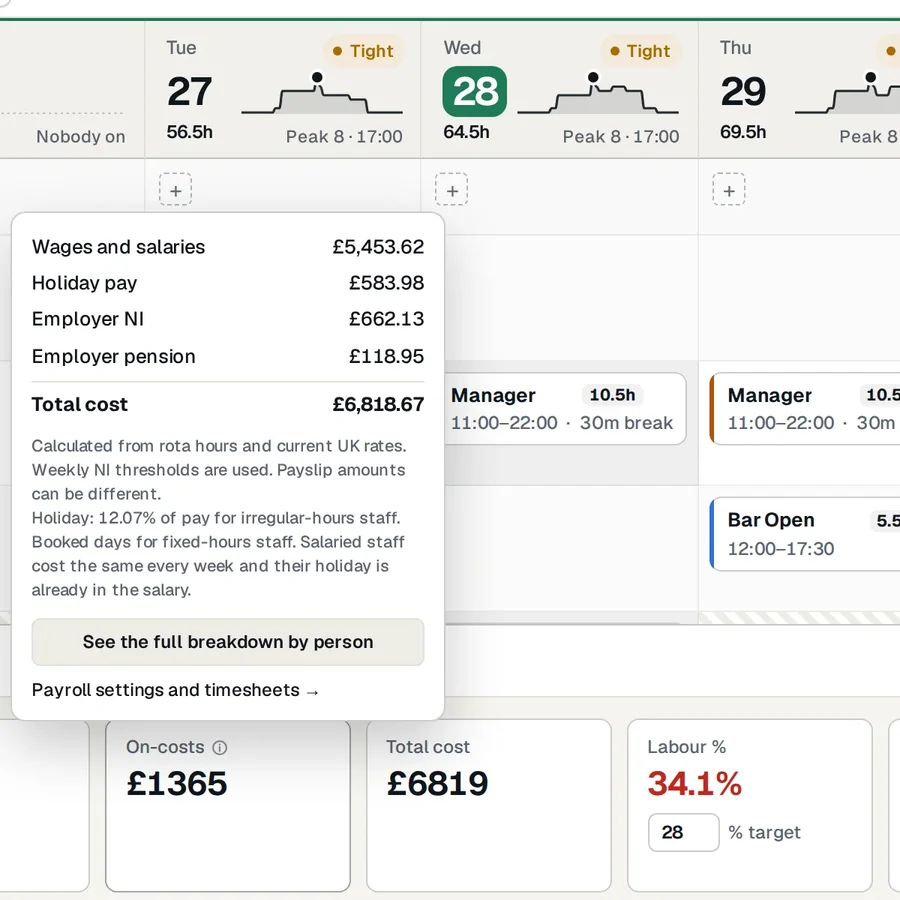Add a shift on Wednesday 28
The image size is (900, 900).
pos(452,189)
